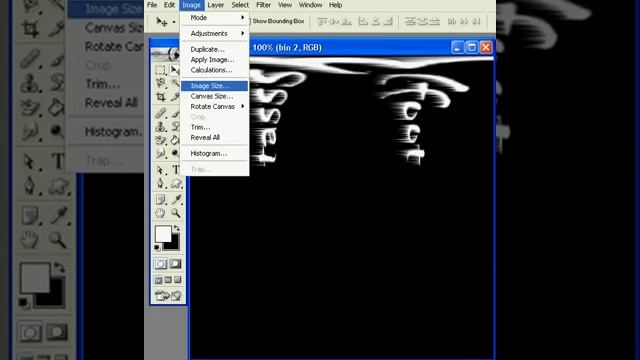The width and height of the screenshot is (640, 360).
Task: Expand the Adjustments submenu
Action: (214, 33)
